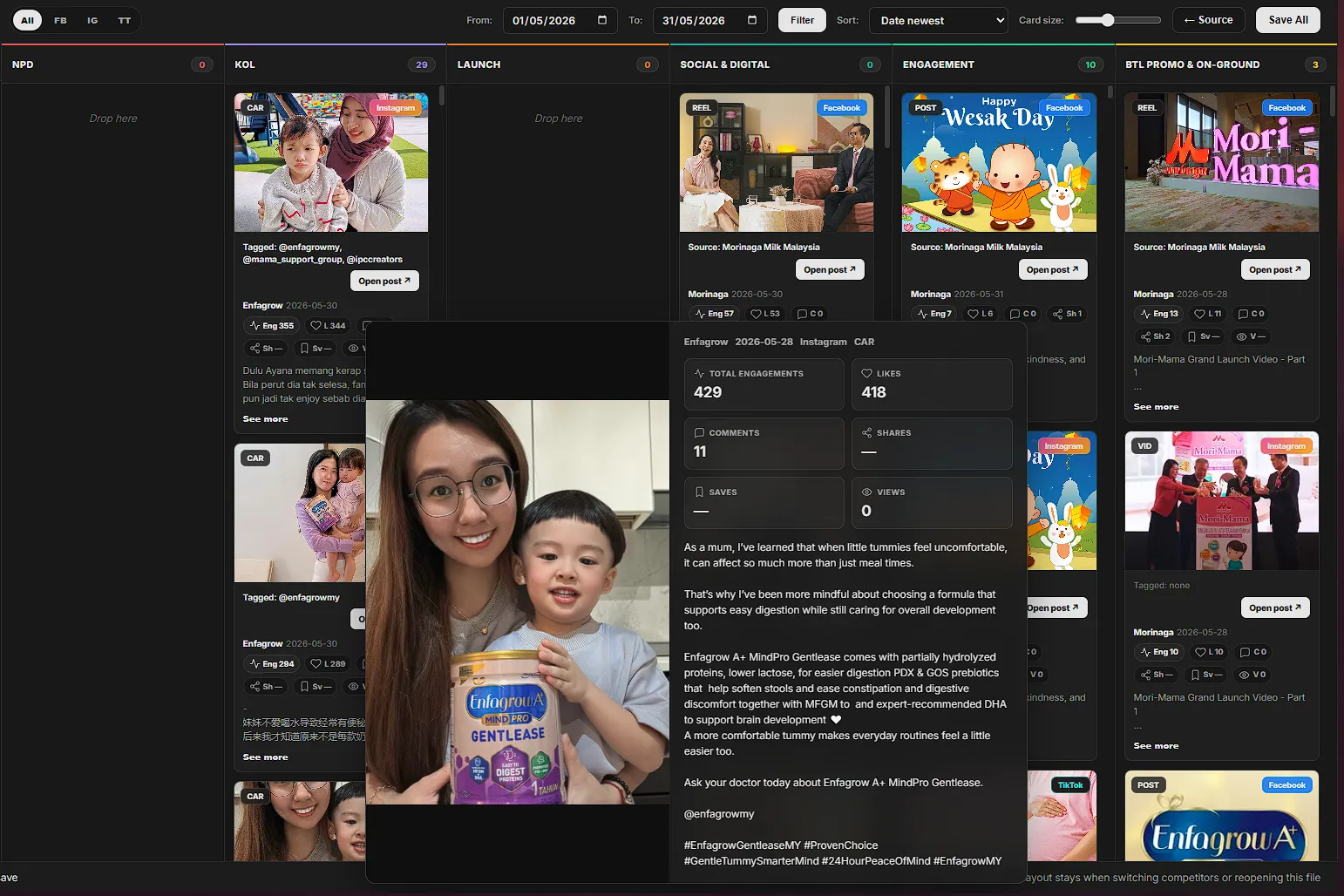
Task: Click the @enfagrowmy mention in popup caption
Action: pyautogui.click(x=719, y=814)
